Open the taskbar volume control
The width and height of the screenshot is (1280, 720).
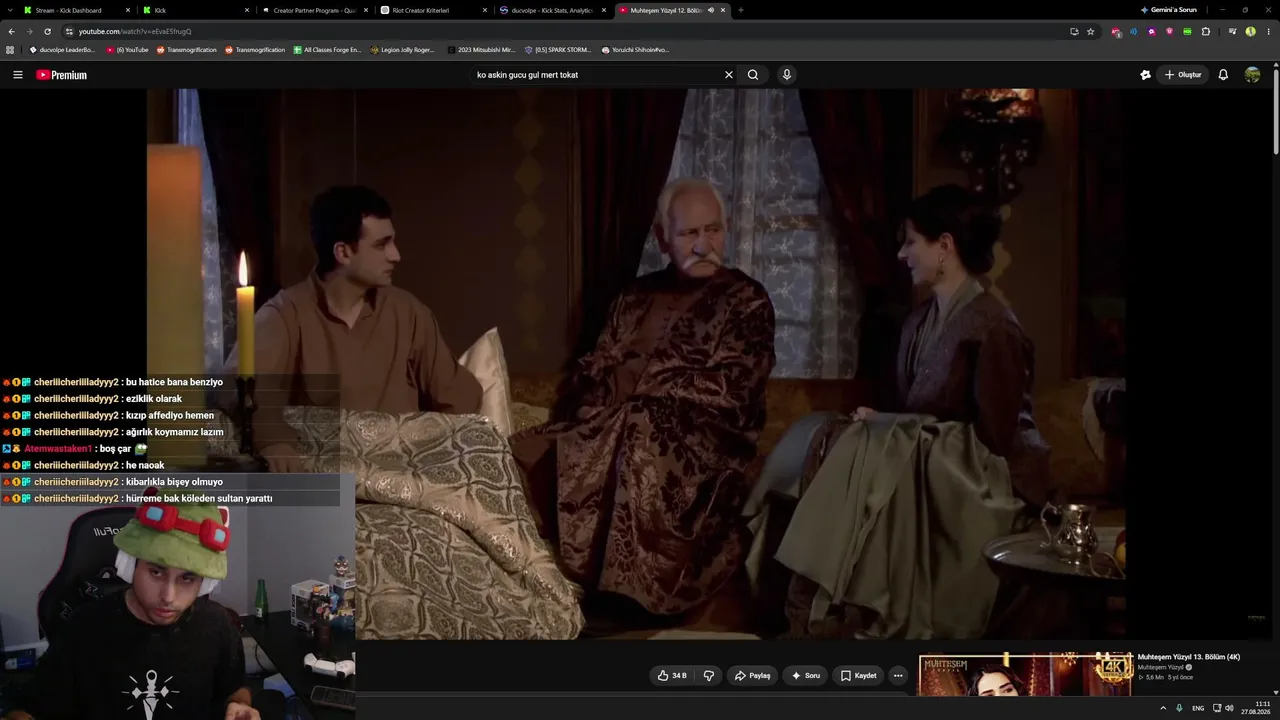click(1230, 708)
